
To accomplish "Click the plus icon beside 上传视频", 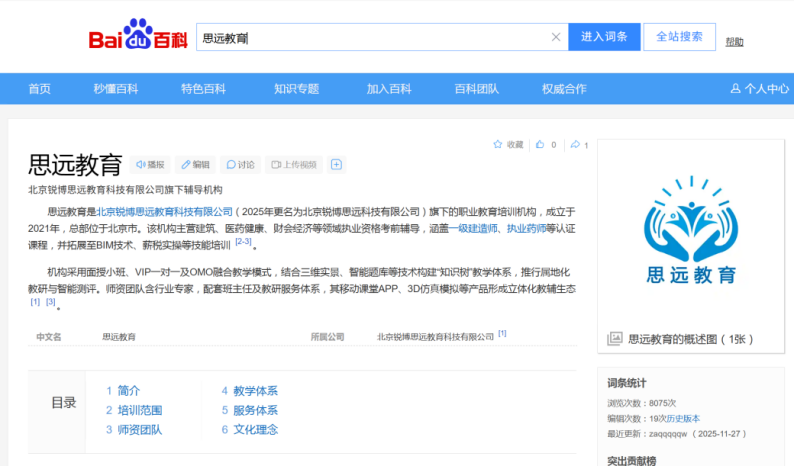I will (x=337, y=165).
